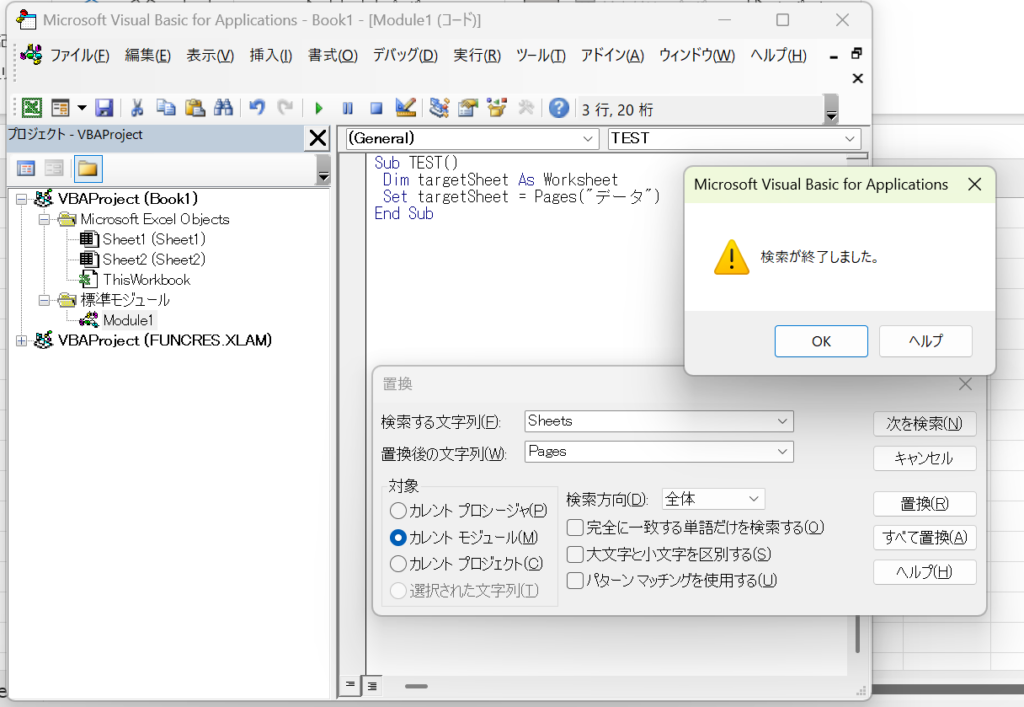Open the Object Browser toolbar icon
The image size is (1024, 707).
(497, 108)
